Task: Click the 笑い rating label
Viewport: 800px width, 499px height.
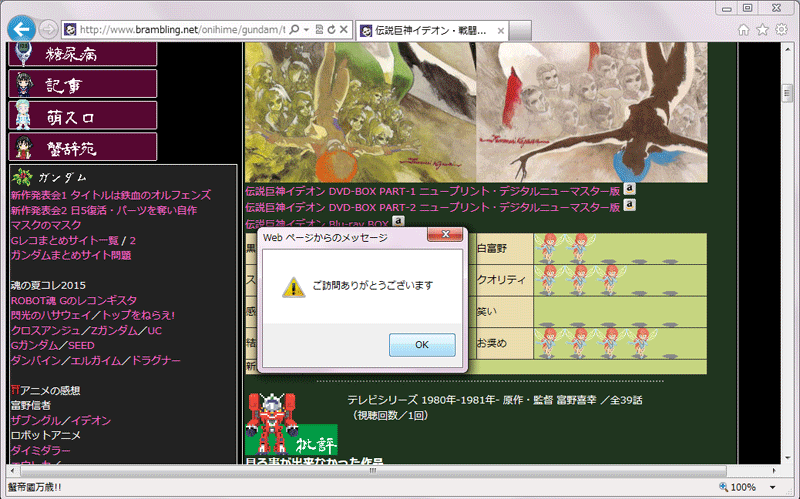Action: [x=487, y=311]
